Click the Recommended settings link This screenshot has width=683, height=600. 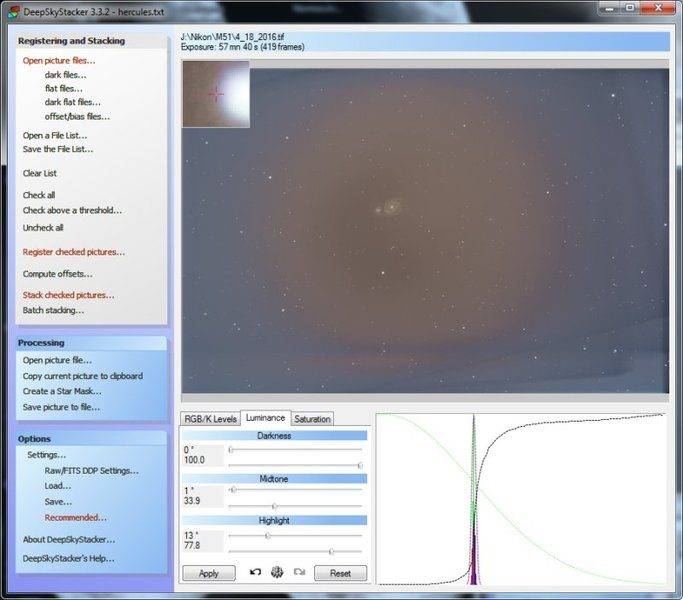(75, 517)
